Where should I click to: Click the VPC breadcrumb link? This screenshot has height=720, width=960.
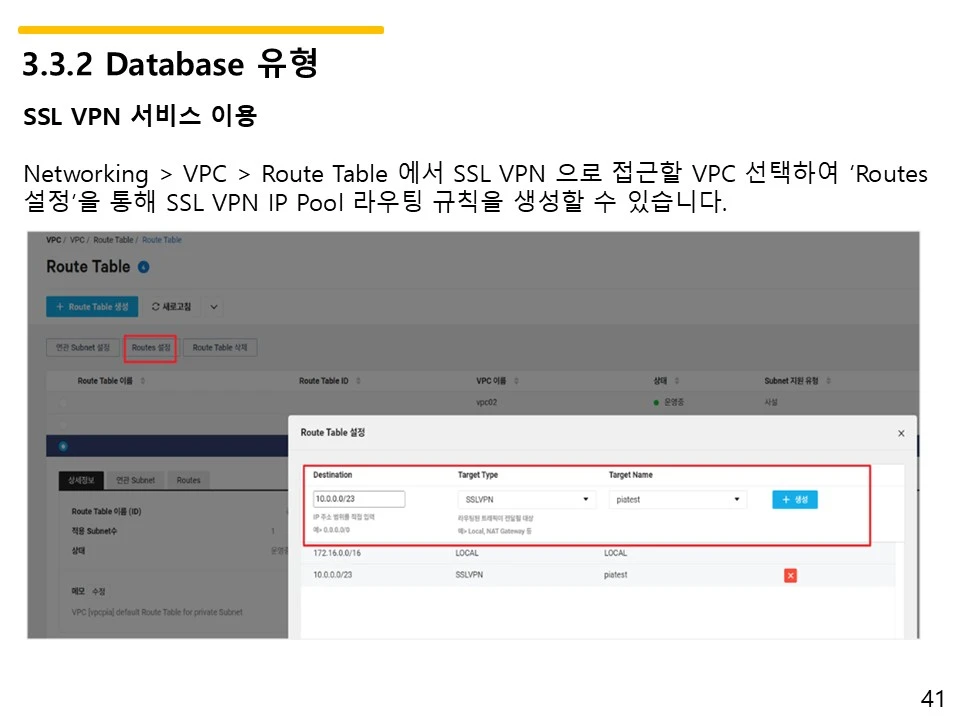point(77,240)
